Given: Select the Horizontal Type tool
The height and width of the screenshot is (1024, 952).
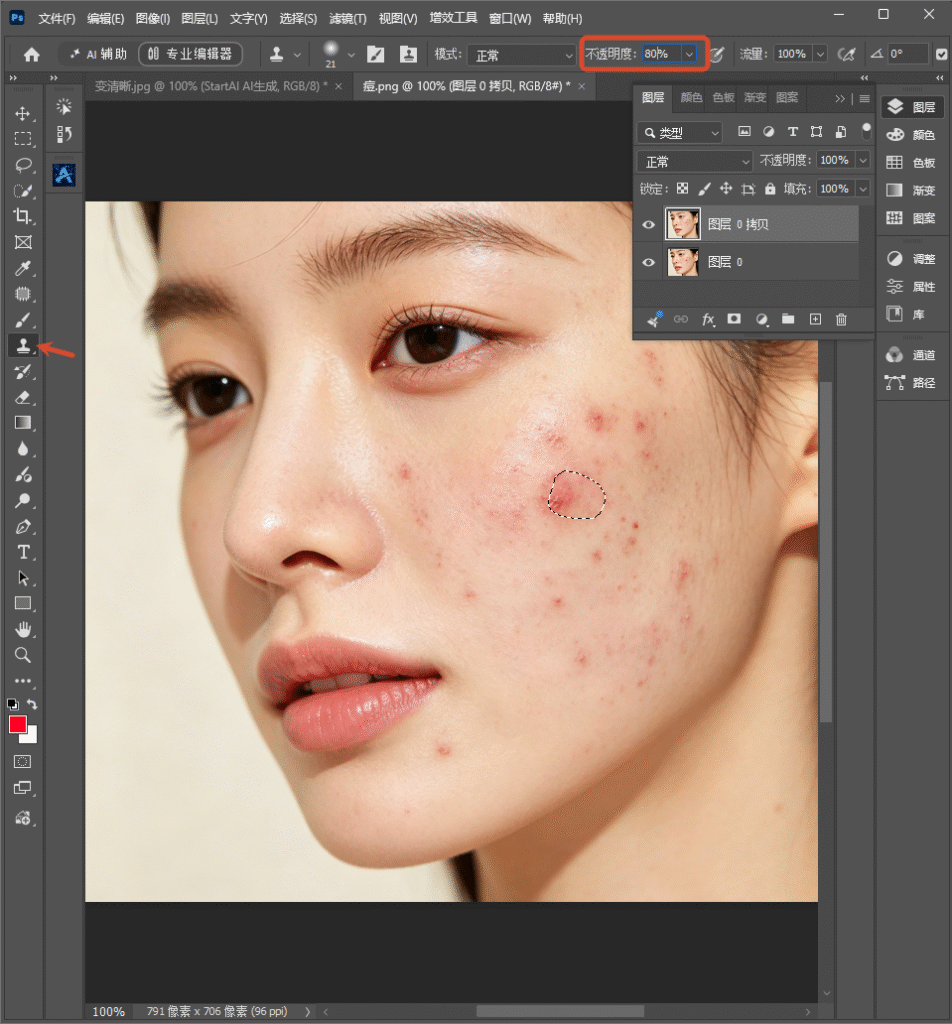Looking at the screenshot, I should pyautogui.click(x=23, y=552).
